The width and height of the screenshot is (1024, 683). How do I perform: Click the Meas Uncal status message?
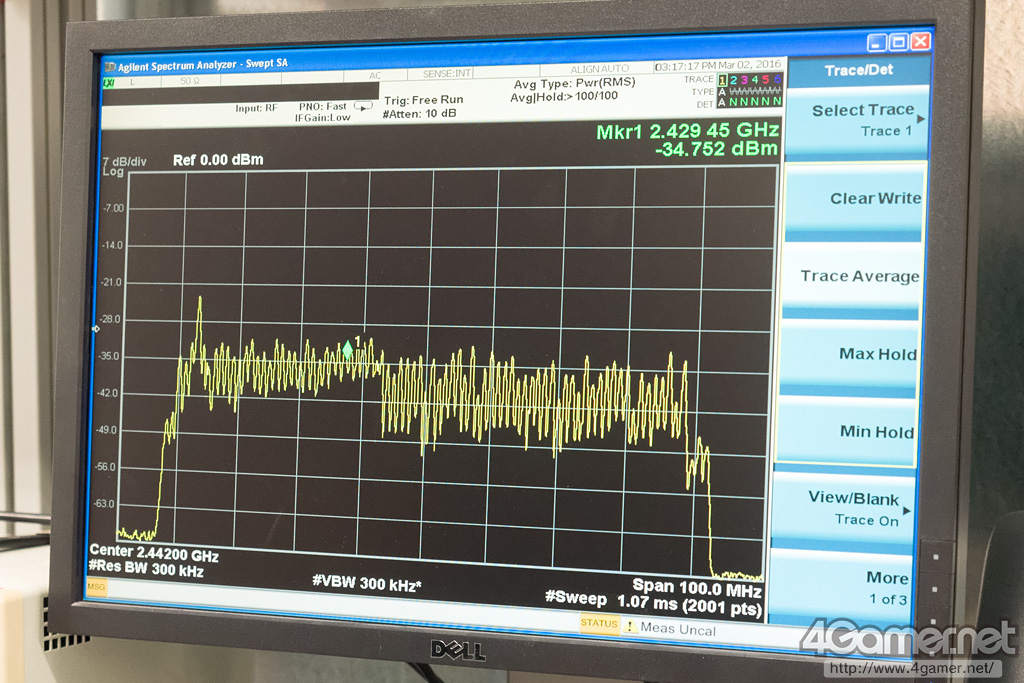point(678,629)
